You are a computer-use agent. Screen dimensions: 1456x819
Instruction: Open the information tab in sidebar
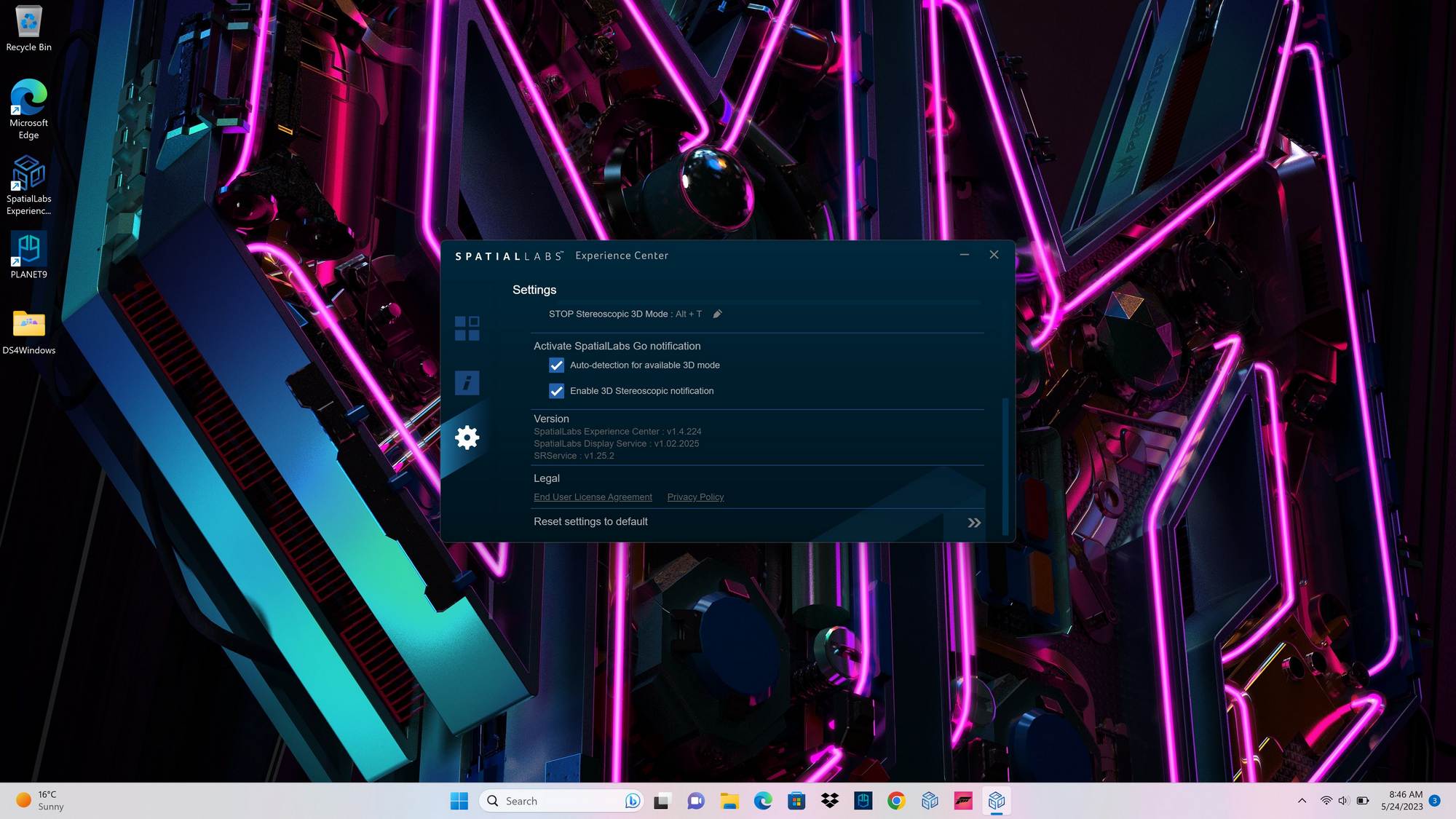(467, 382)
